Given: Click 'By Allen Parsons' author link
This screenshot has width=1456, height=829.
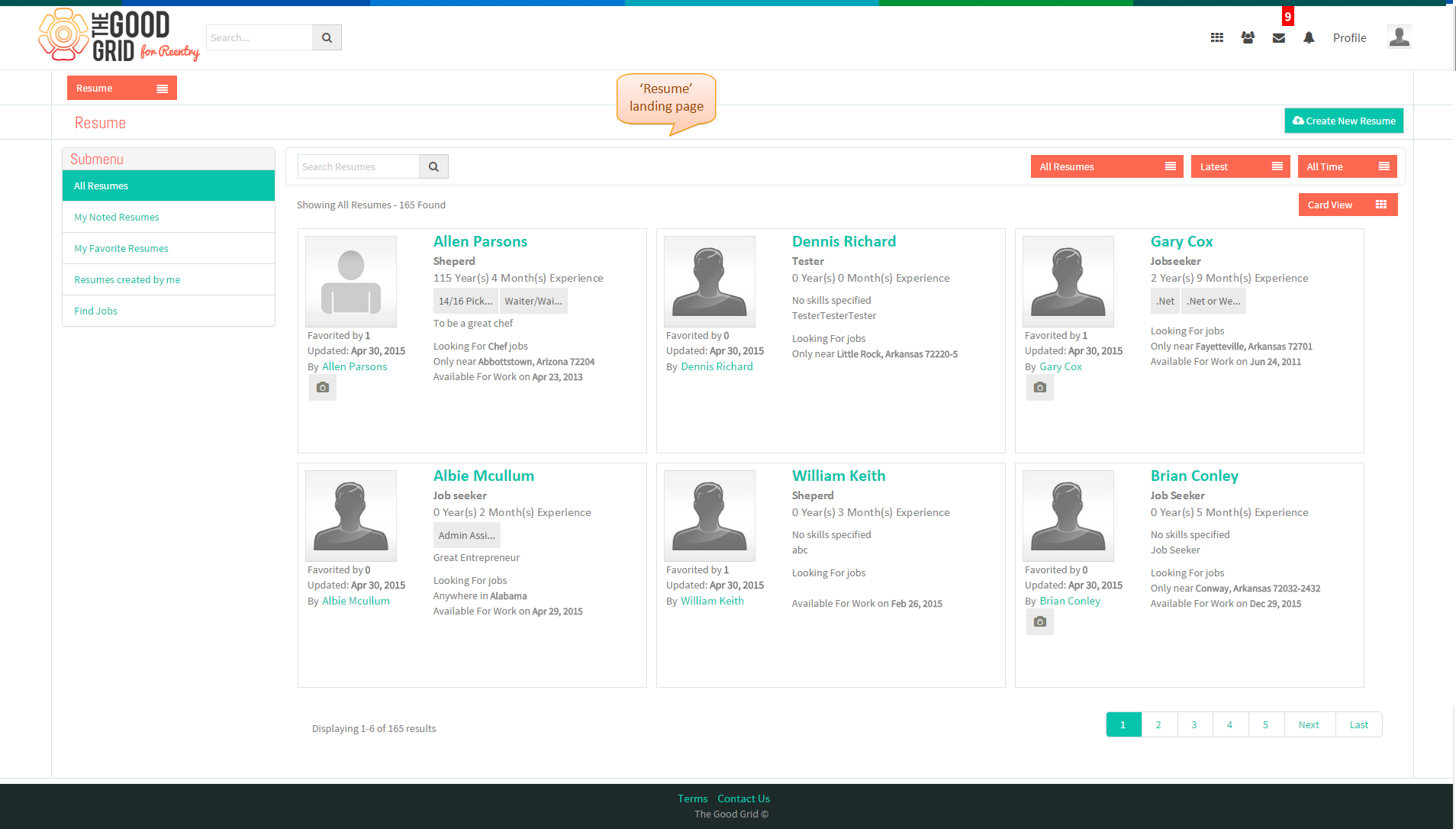Looking at the screenshot, I should point(354,366).
